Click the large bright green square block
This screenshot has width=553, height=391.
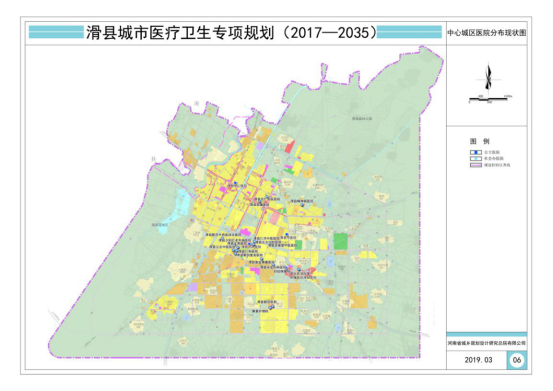pyautogui.click(x=341, y=242)
